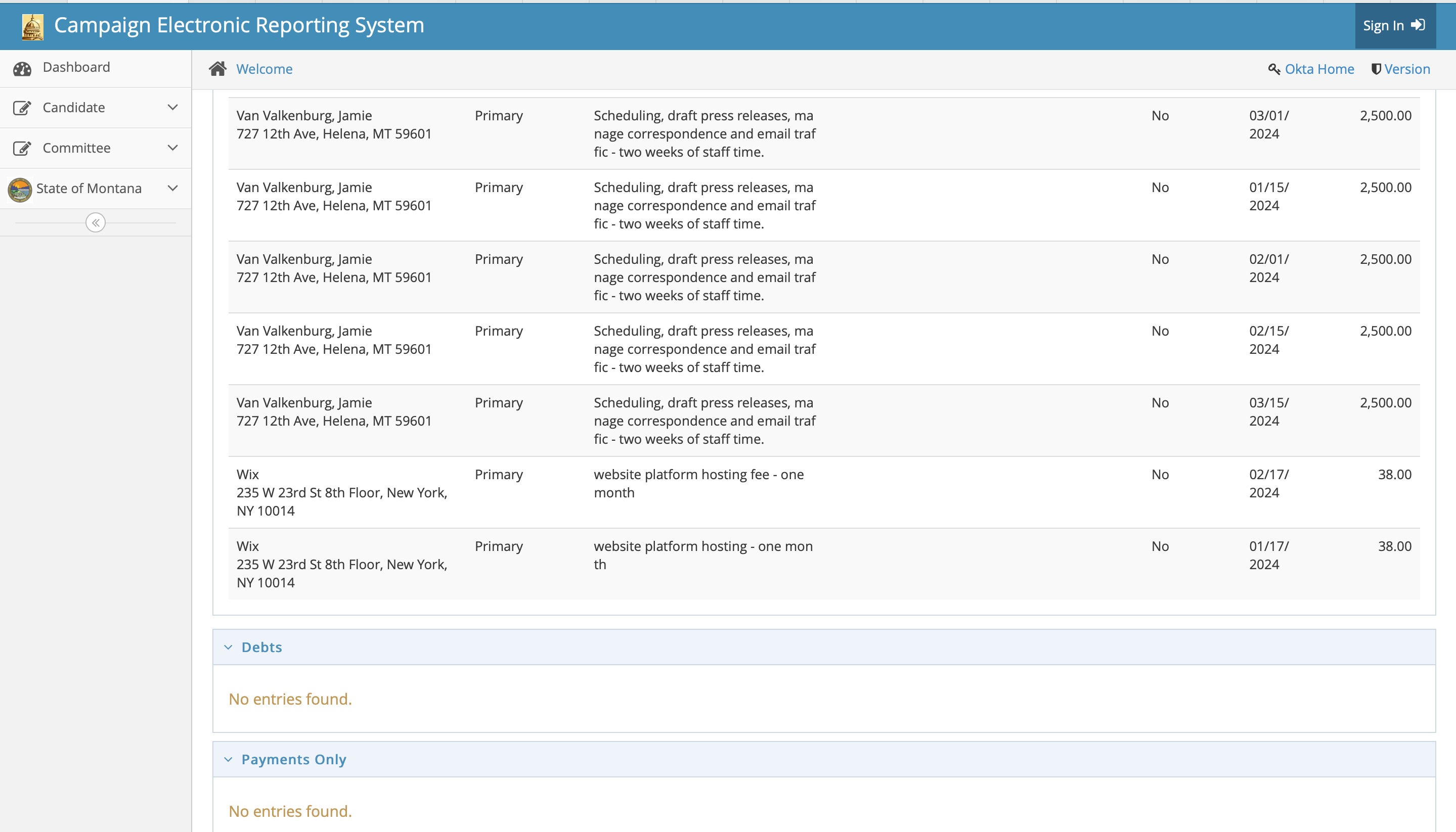Image resolution: width=1456 pixels, height=832 pixels.
Task: Open the Version link
Action: coord(1407,69)
